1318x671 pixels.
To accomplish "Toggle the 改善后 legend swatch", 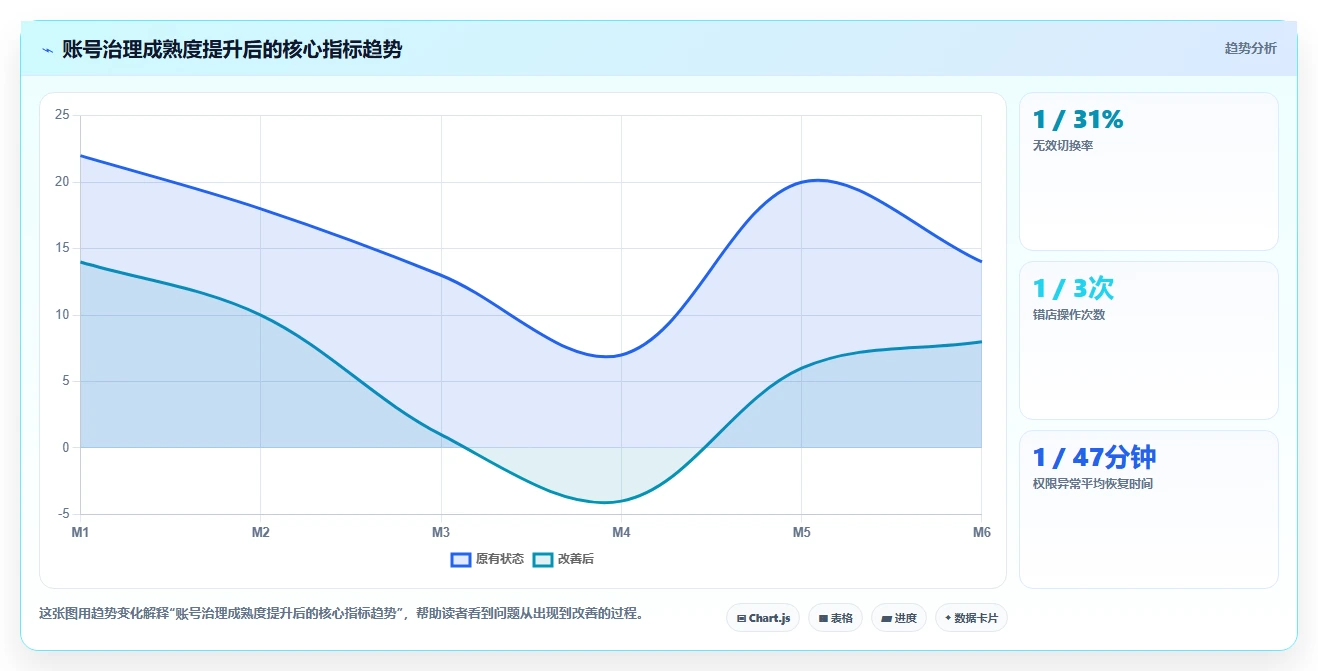I will point(543,559).
